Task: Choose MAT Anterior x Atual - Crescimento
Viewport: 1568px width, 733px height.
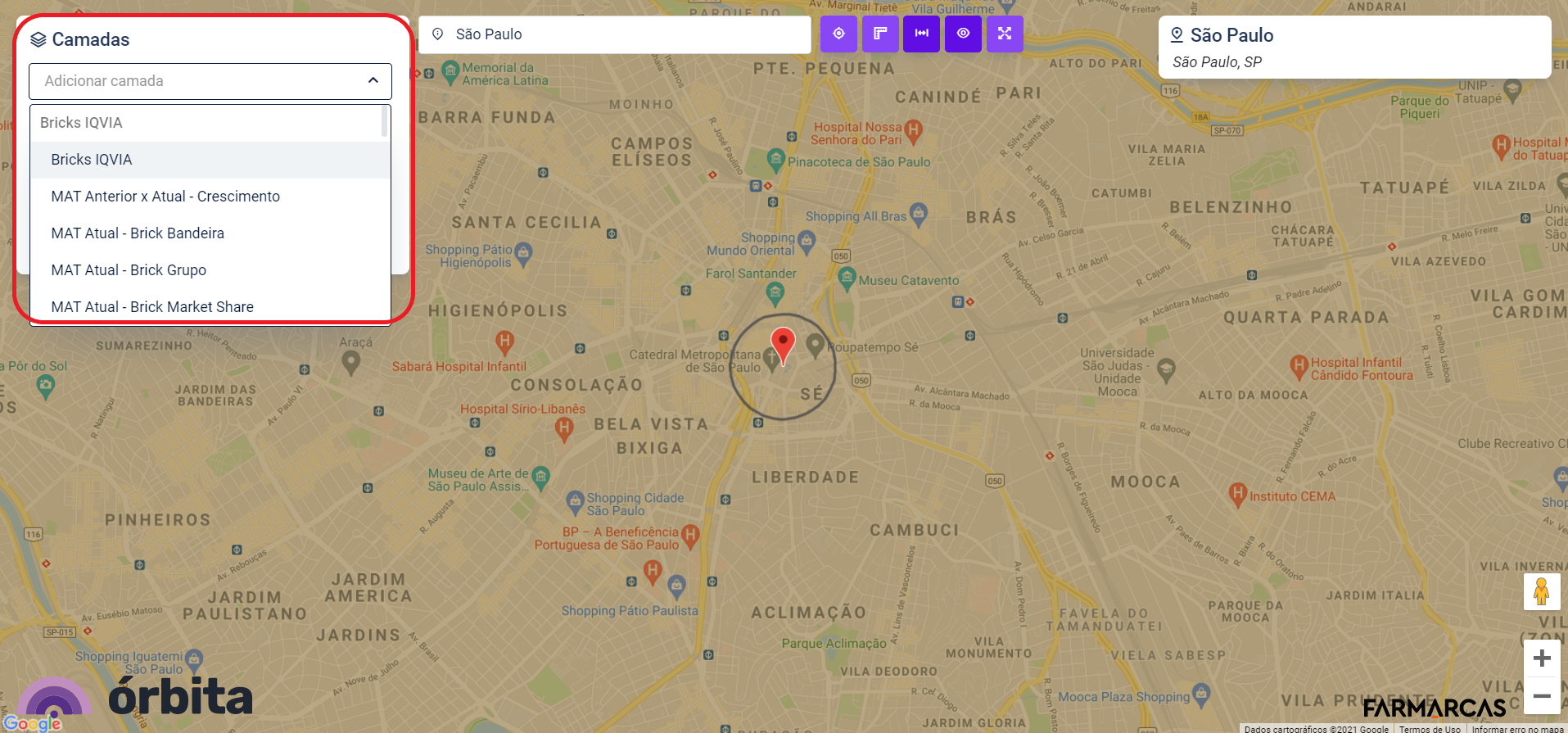Action: click(165, 197)
